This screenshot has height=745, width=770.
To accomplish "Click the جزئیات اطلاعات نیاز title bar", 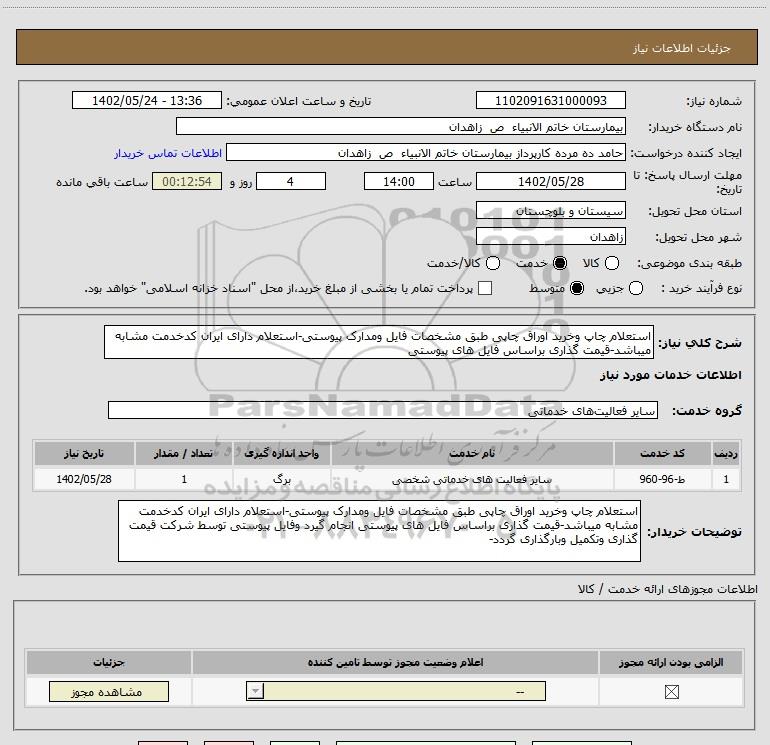I will click(x=386, y=48).
